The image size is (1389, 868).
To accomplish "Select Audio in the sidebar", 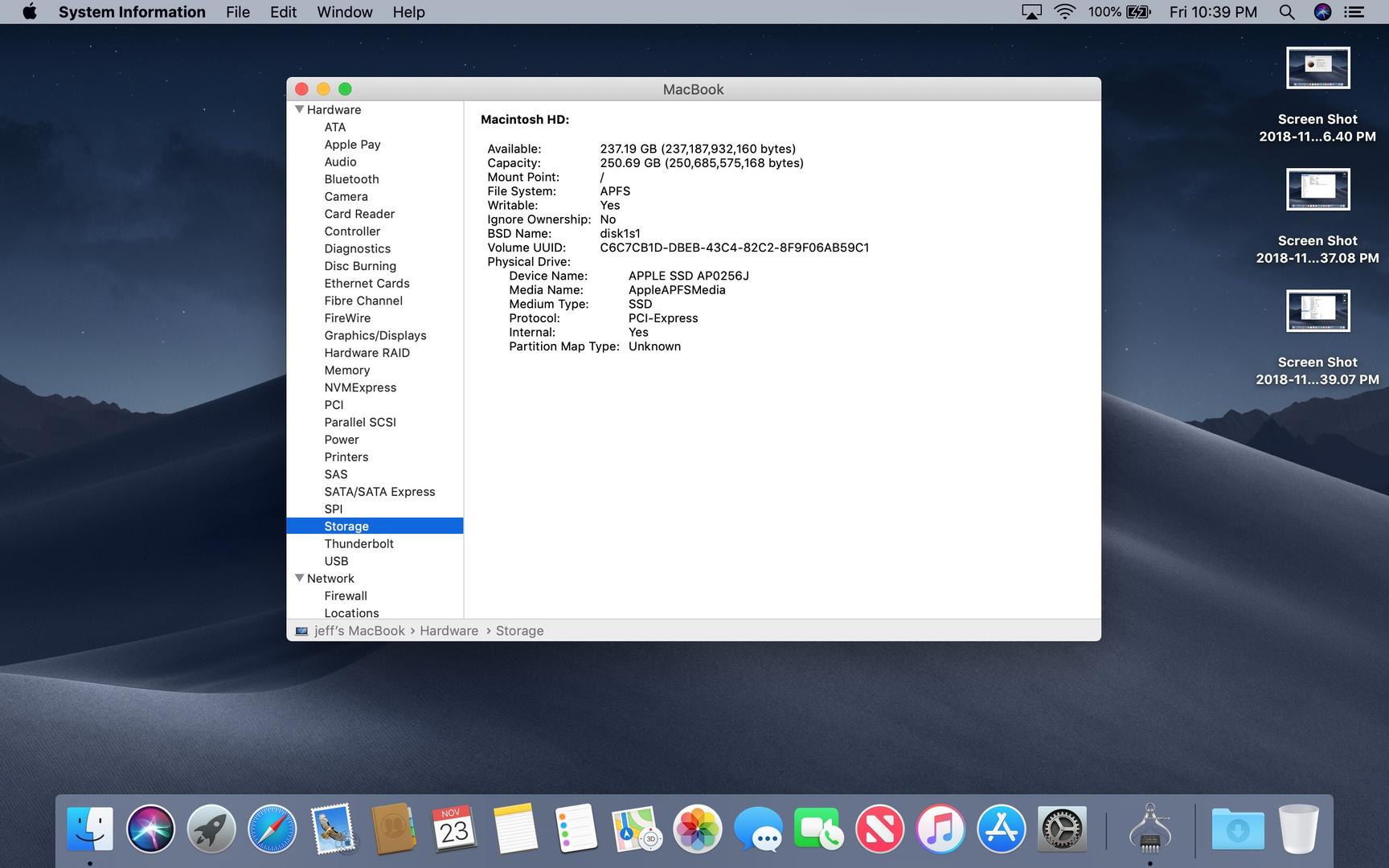I will pyautogui.click(x=340, y=162).
